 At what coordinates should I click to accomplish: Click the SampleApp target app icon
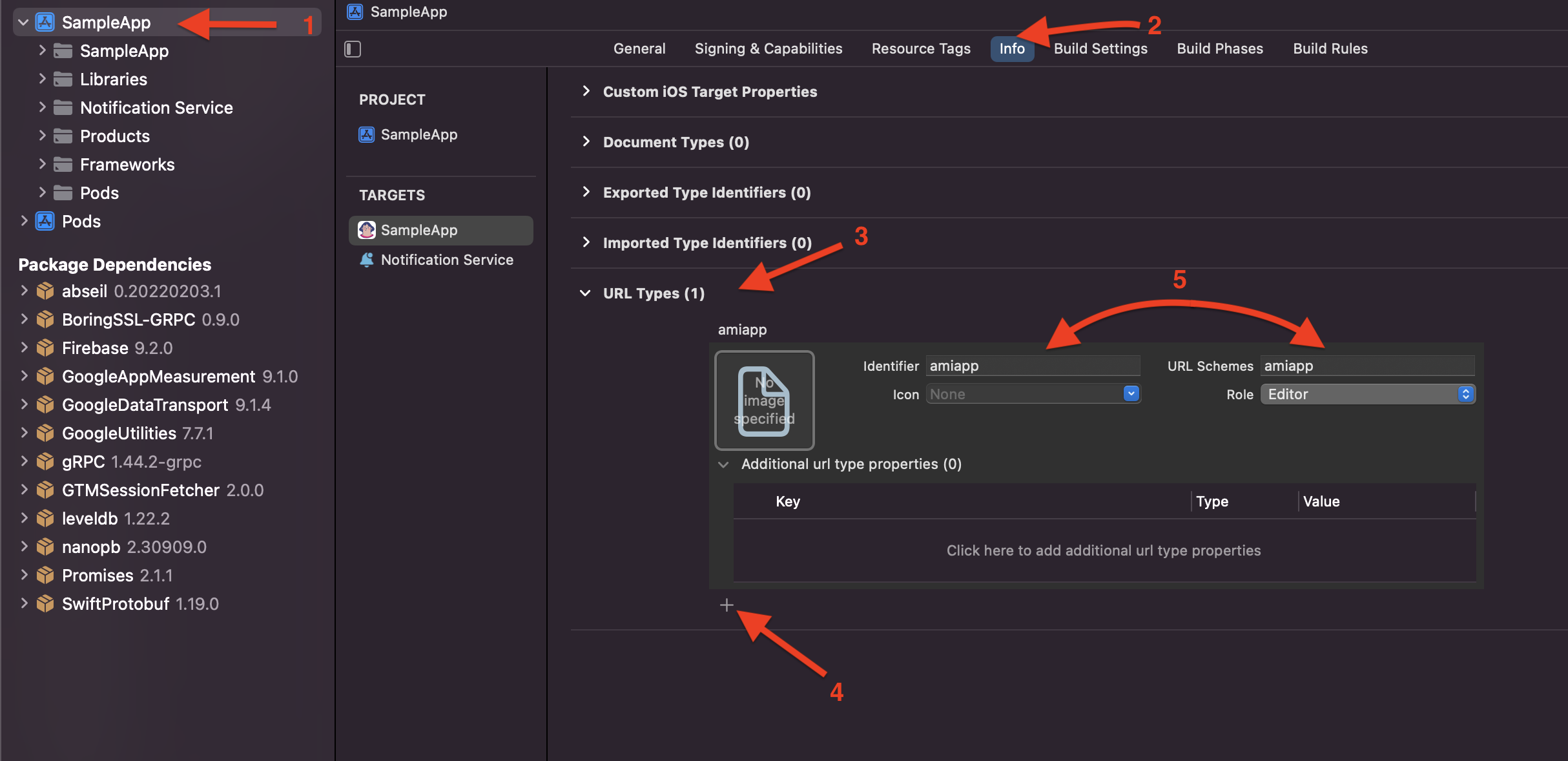[x=367, y=230]
